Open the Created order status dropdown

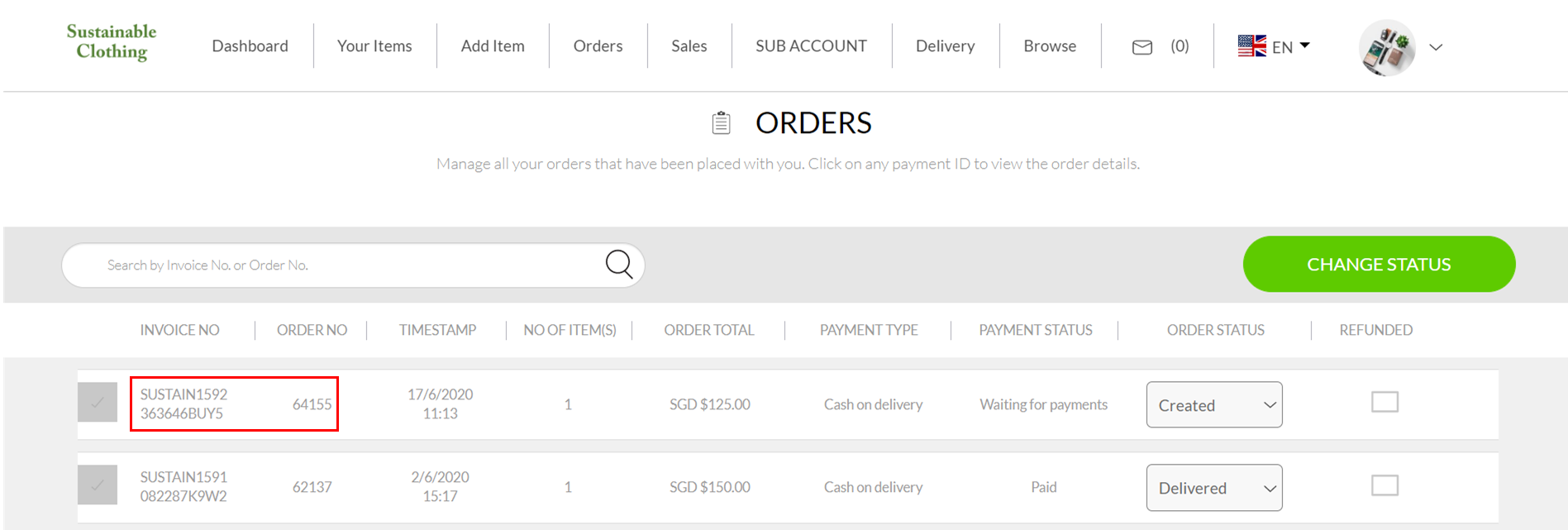tap(1214, 404)
